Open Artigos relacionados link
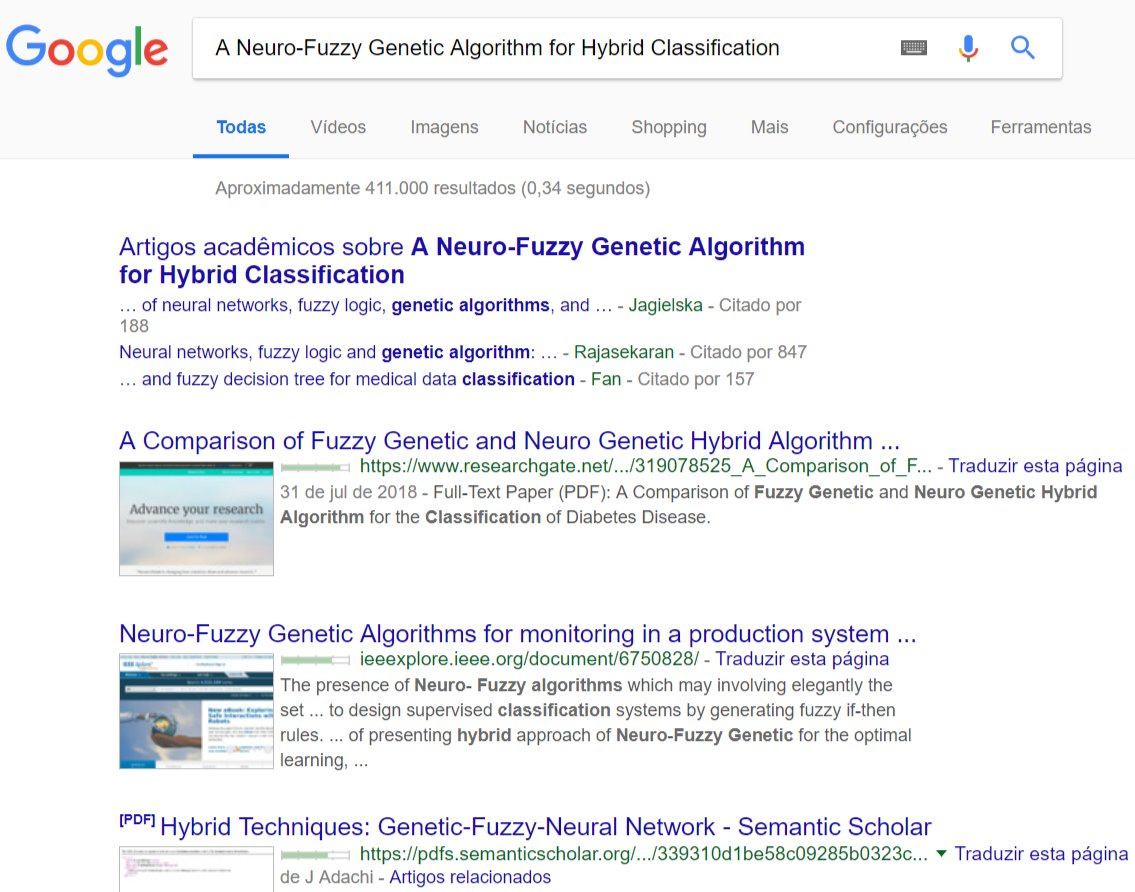 pyautogui.click(x=470, y=878)
